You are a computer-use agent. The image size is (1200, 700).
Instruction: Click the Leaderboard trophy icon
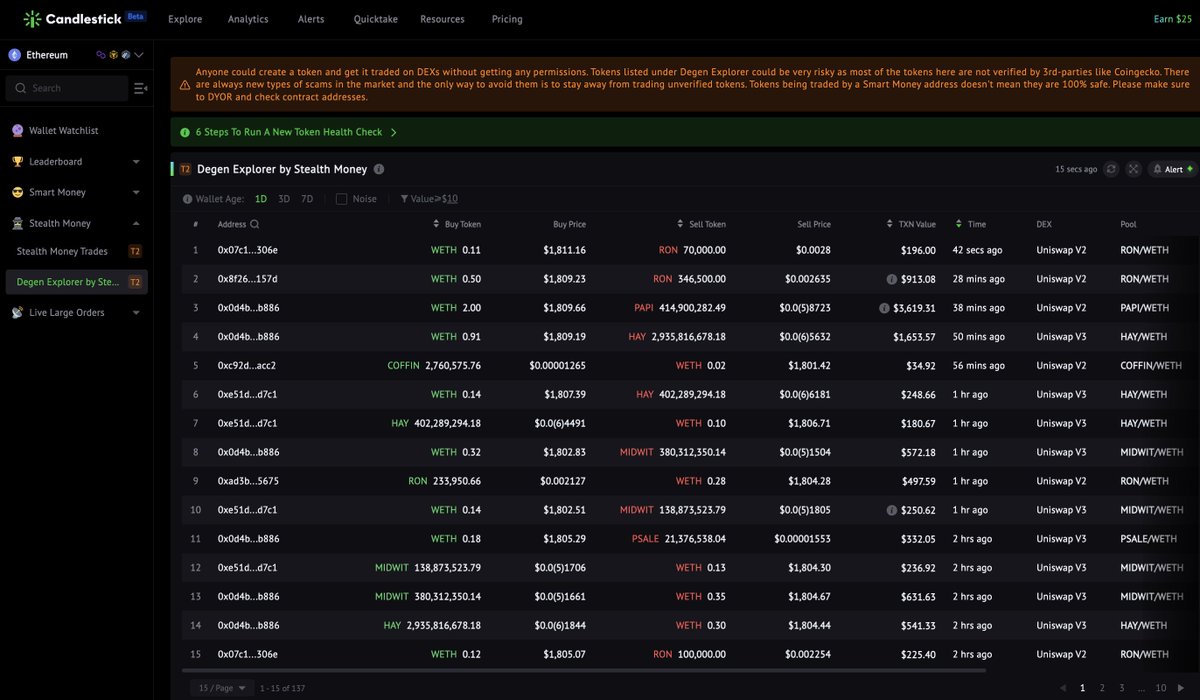(x=17, y=161)
